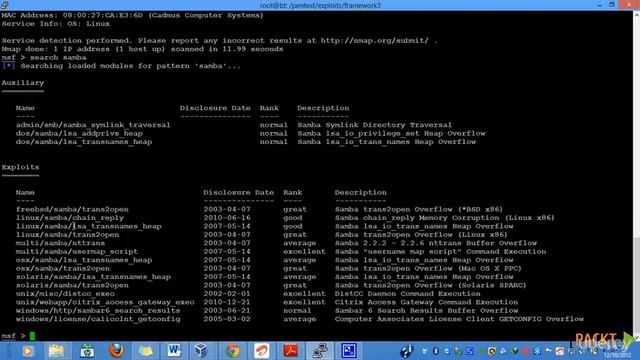Click 'linux/samba/chain_reply' exploit name
The image size is (640, 360).
[x=70, y=218]
